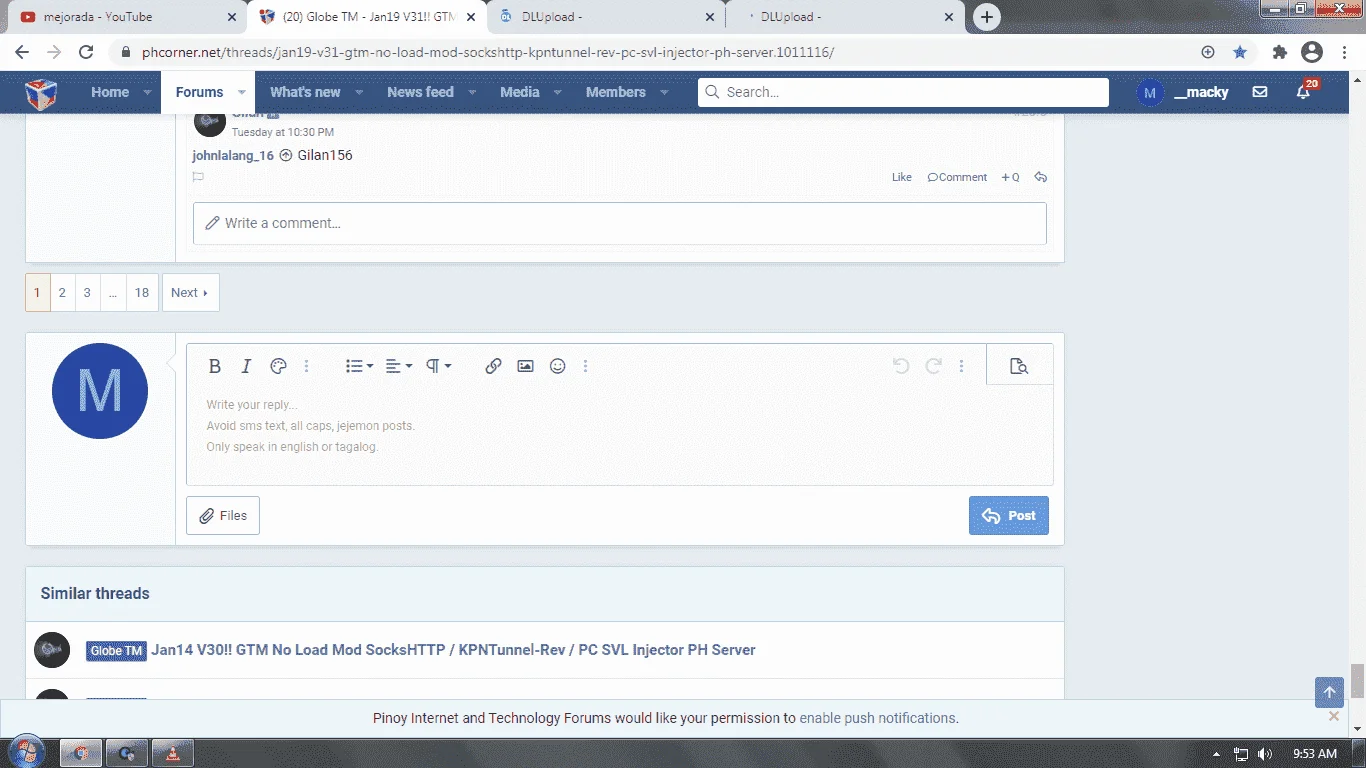Open more insert options beside the smiley icon

[x=586, y=366]
